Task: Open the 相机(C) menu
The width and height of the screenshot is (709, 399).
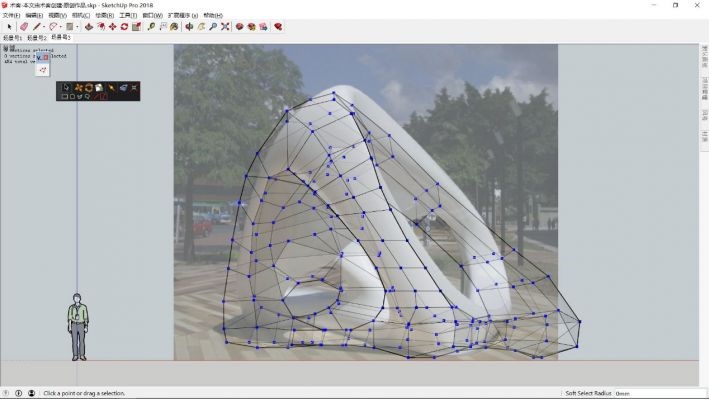Action: [81, 15]
